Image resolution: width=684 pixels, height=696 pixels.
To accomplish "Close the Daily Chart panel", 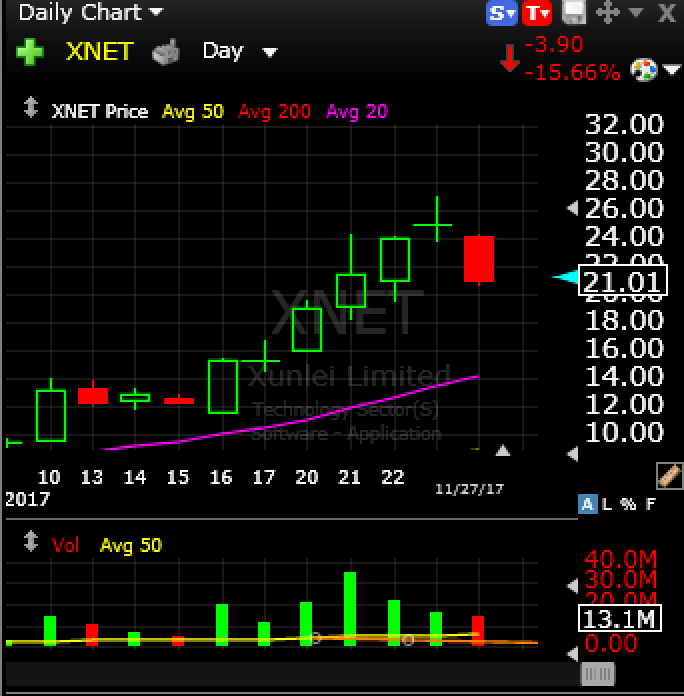I will coord(667,13).
